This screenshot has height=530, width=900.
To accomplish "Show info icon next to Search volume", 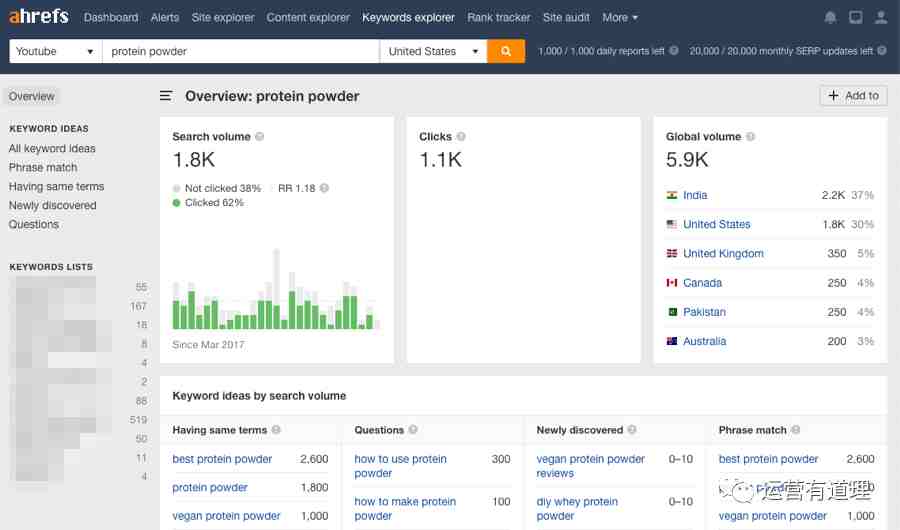I will click(259, 137).
